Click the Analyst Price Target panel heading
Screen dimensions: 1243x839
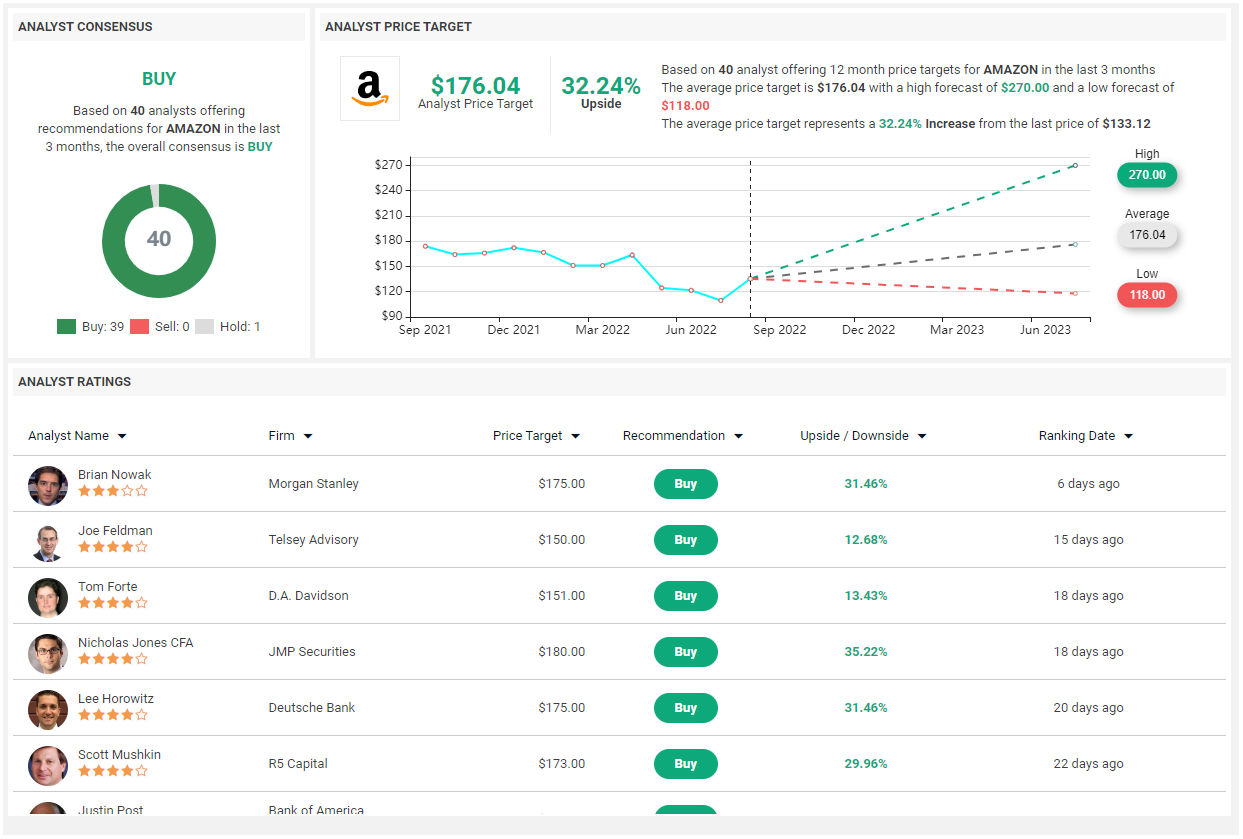[398, 27]
